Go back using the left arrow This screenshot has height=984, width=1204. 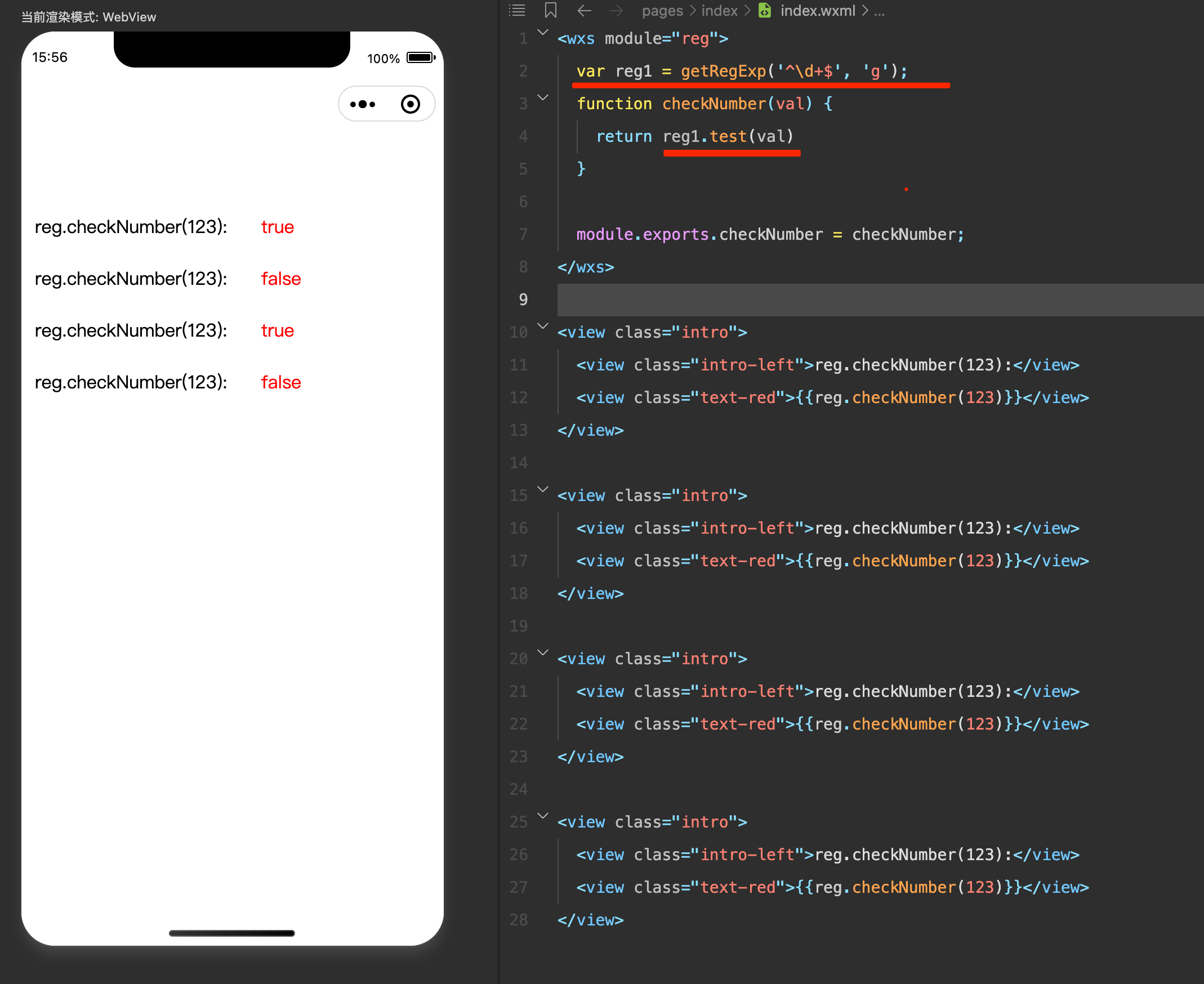click(584, 10)
